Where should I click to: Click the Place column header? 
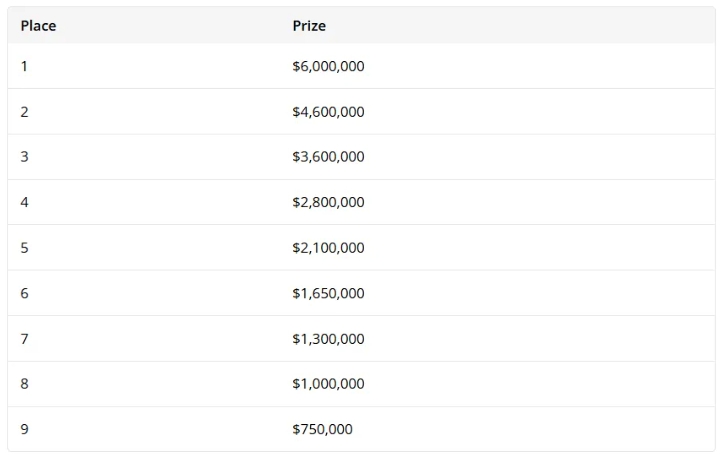point(38,26)
